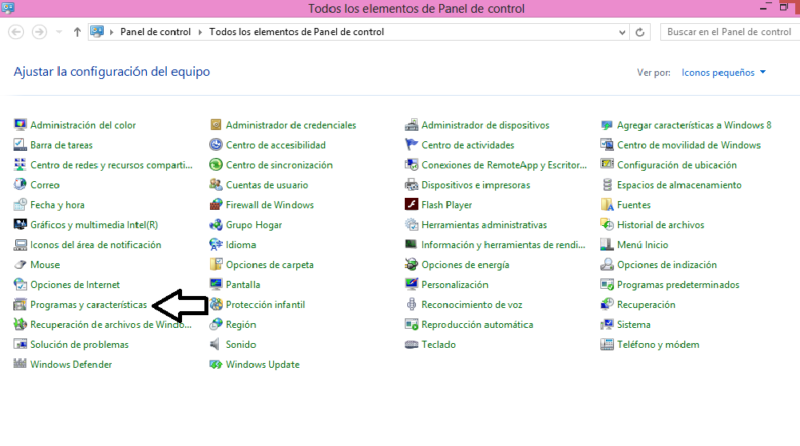Open Gráficos y multimedia Intel(R)
800x446 pixels.
(94, 225)
